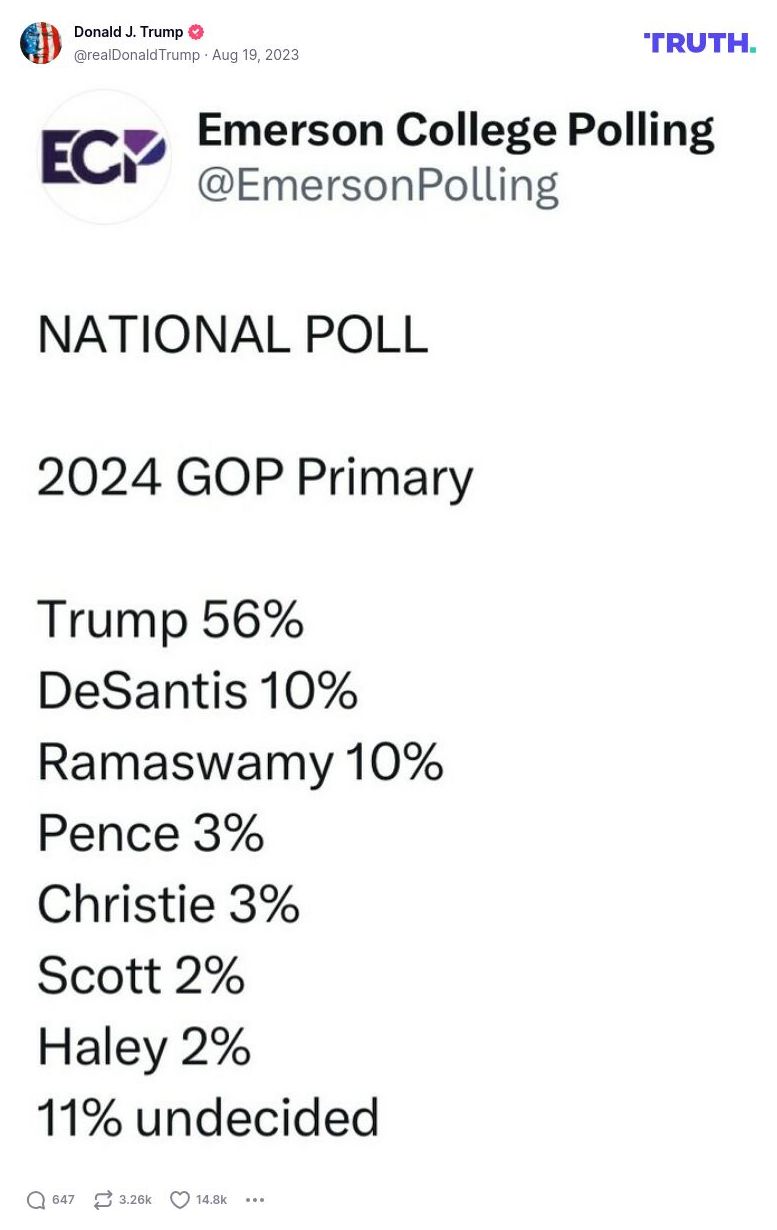Toggle reply view by clicking the comment icon

tap(36, 1199)
